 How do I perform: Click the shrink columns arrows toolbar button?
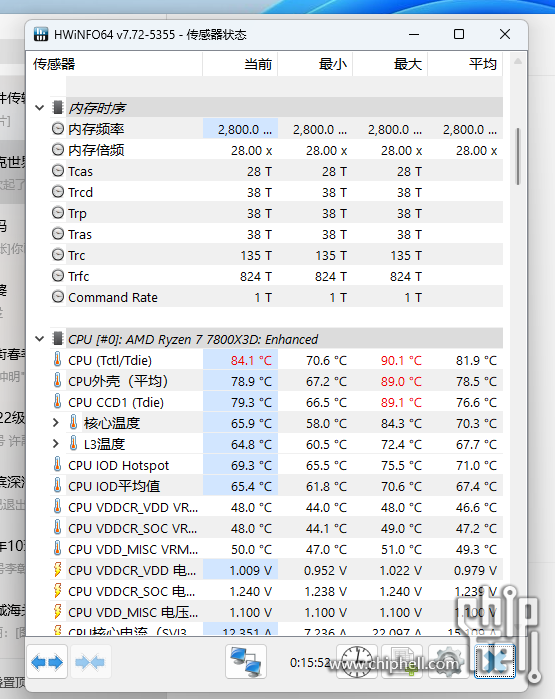tap(90, 662)
